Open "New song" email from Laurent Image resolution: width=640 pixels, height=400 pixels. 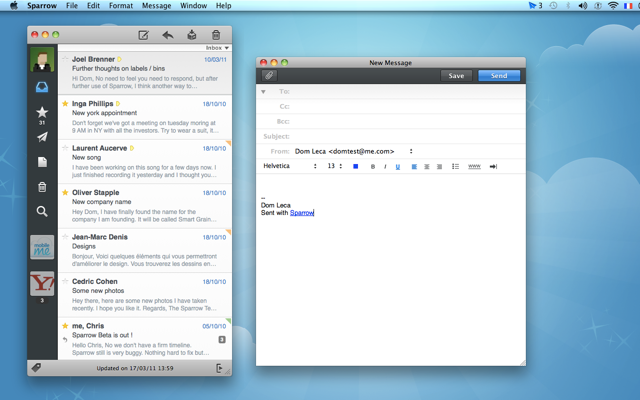pos(145,162)
